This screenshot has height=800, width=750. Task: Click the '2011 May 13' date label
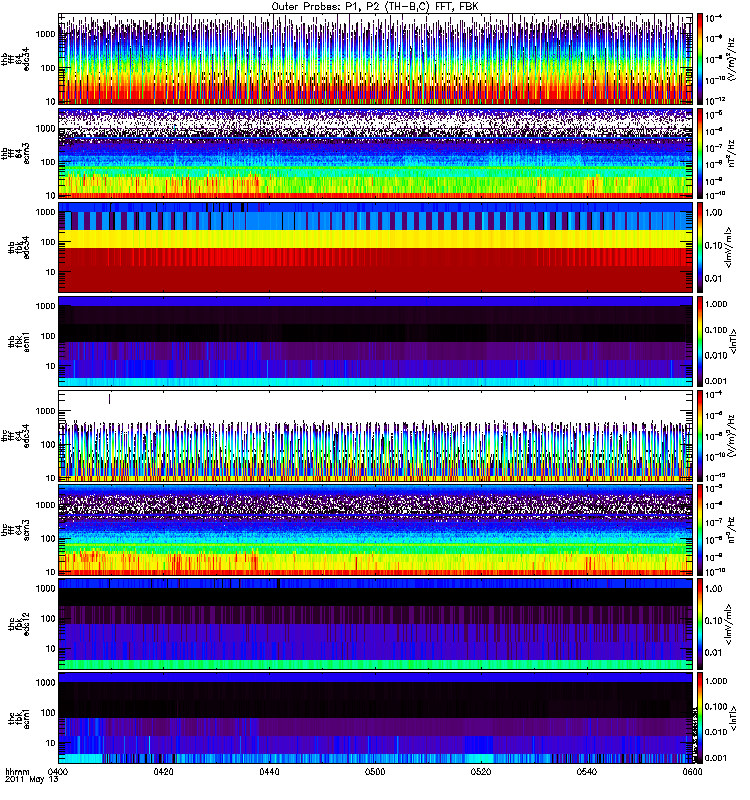tap(27, 782)
